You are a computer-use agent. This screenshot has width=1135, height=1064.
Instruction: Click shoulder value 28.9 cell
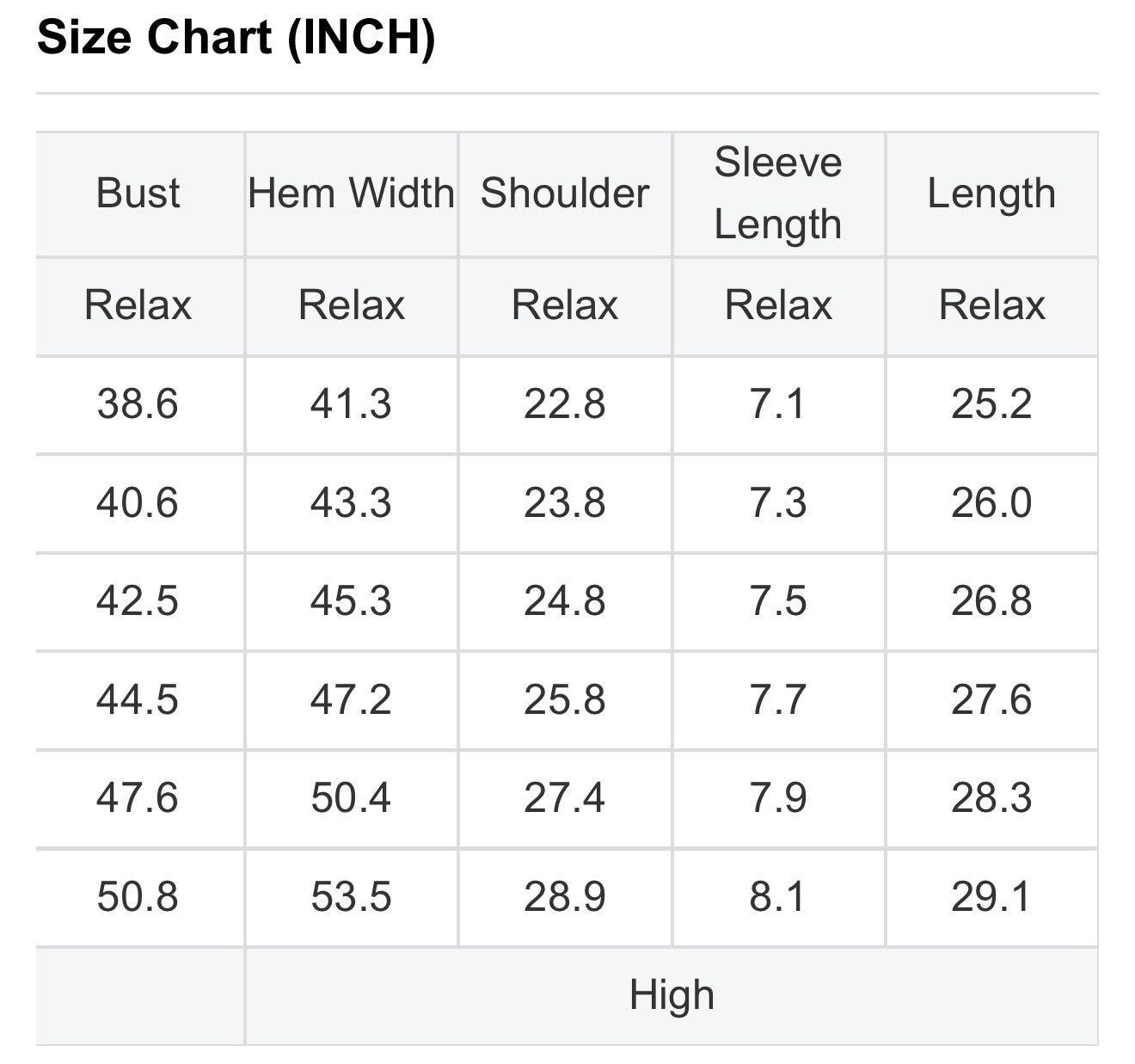[x=564, y=896]
